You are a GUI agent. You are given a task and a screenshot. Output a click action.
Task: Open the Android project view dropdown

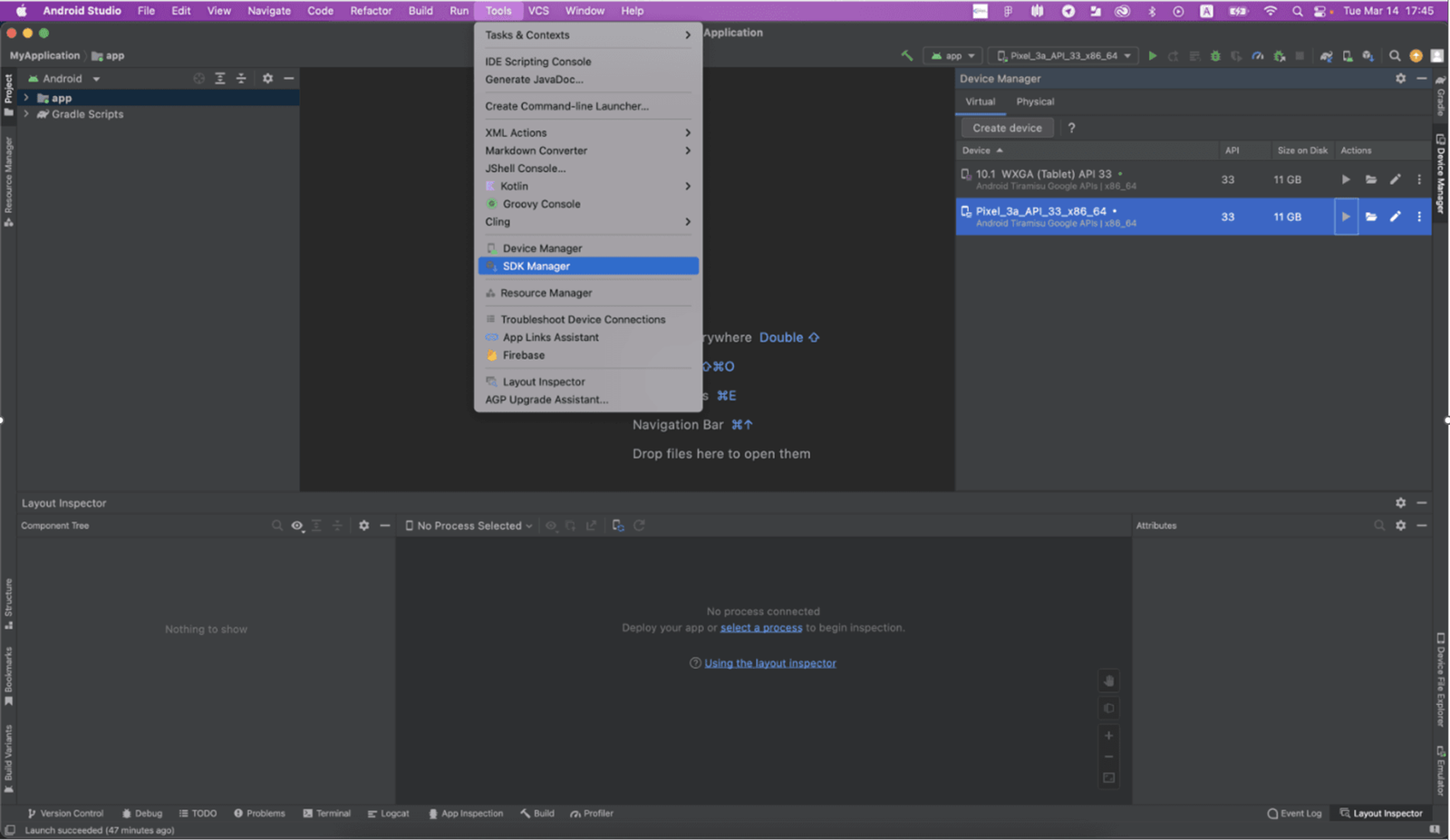(63, 79)
